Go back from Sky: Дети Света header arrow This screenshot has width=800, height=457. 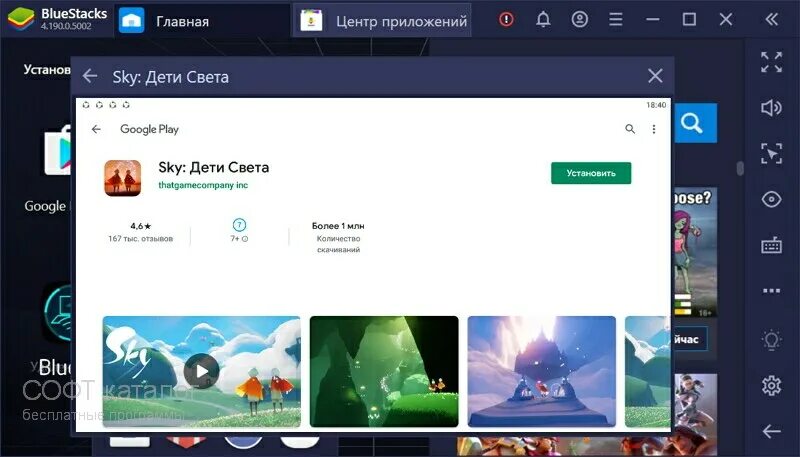[x=90, y=76]
